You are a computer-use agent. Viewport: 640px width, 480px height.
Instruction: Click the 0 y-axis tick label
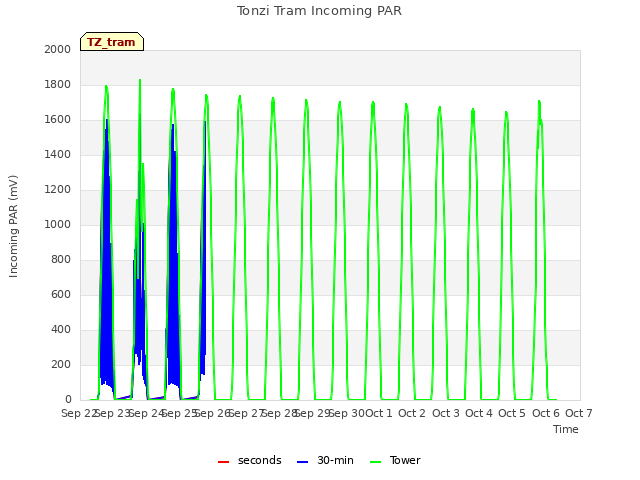point(68,399)
